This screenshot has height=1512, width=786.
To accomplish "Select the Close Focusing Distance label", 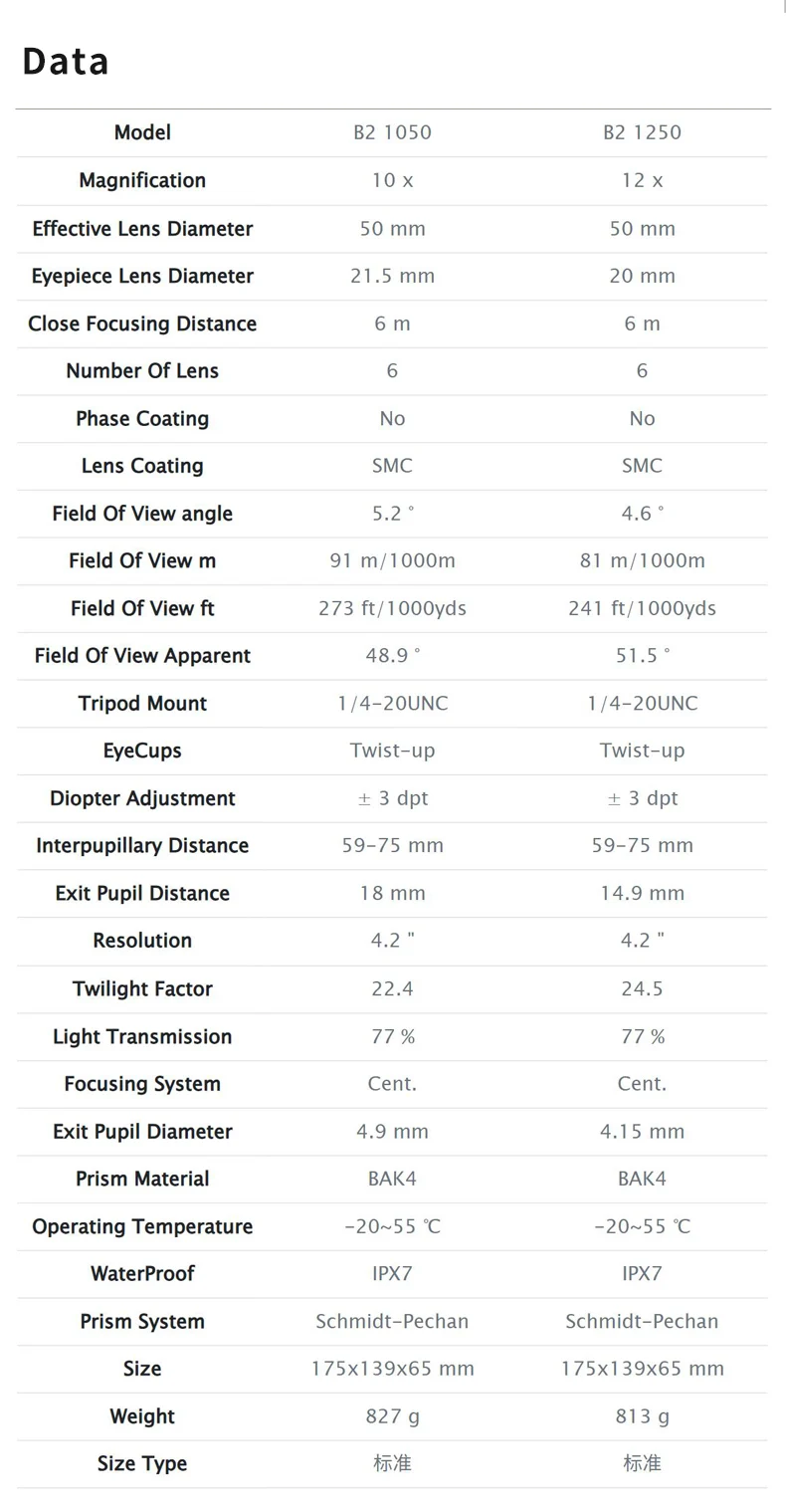I will click(142, 324).
